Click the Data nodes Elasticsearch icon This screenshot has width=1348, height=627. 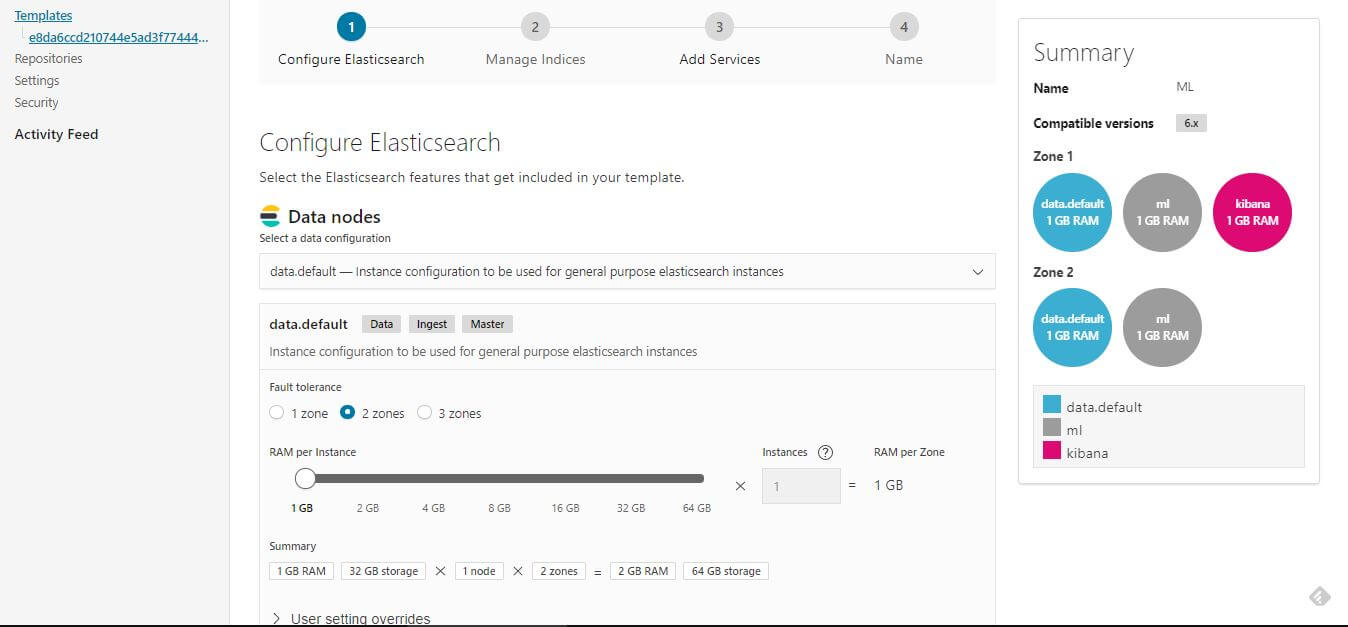270,215
